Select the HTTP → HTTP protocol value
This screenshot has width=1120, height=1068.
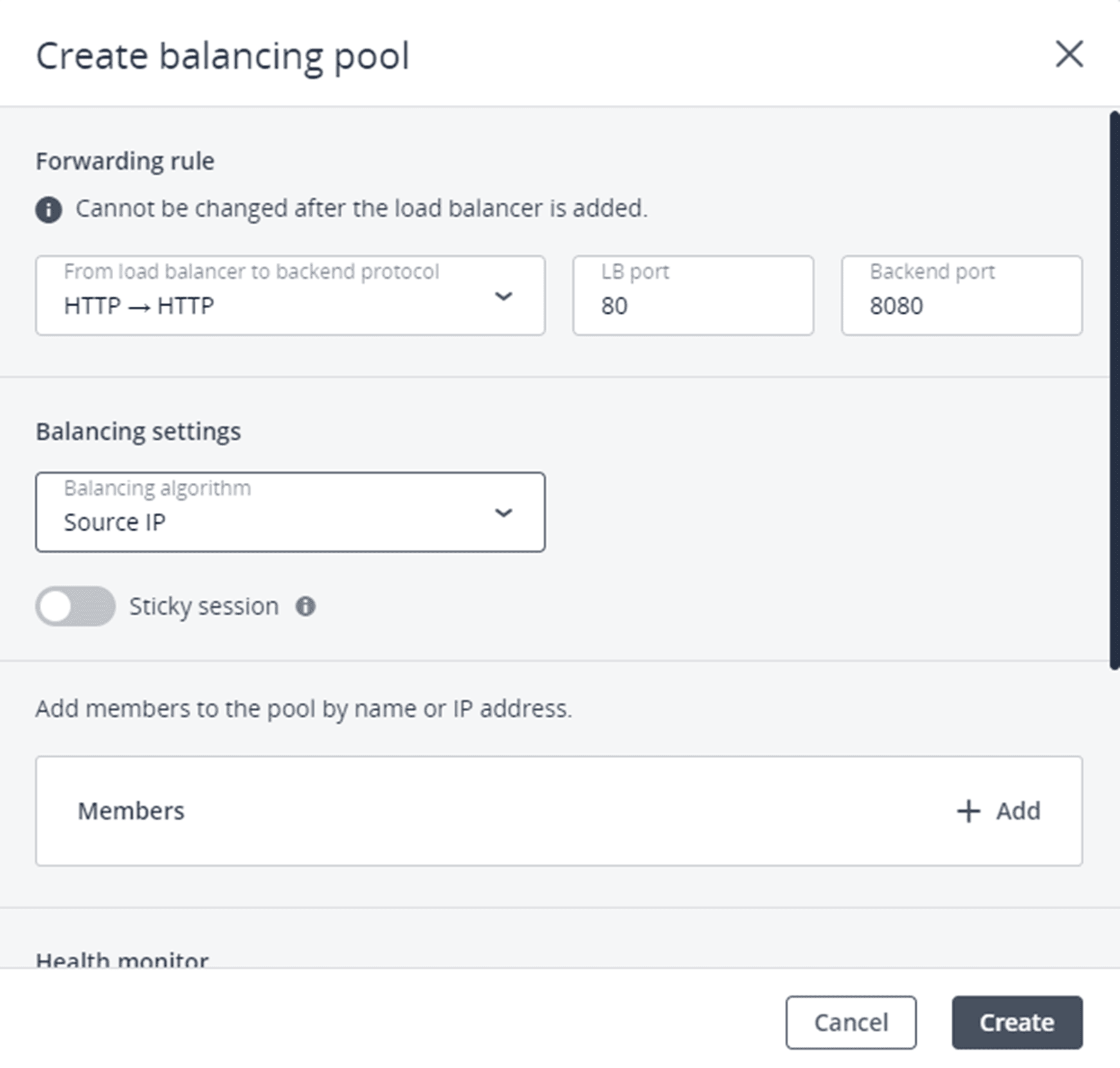coord(139,306)
